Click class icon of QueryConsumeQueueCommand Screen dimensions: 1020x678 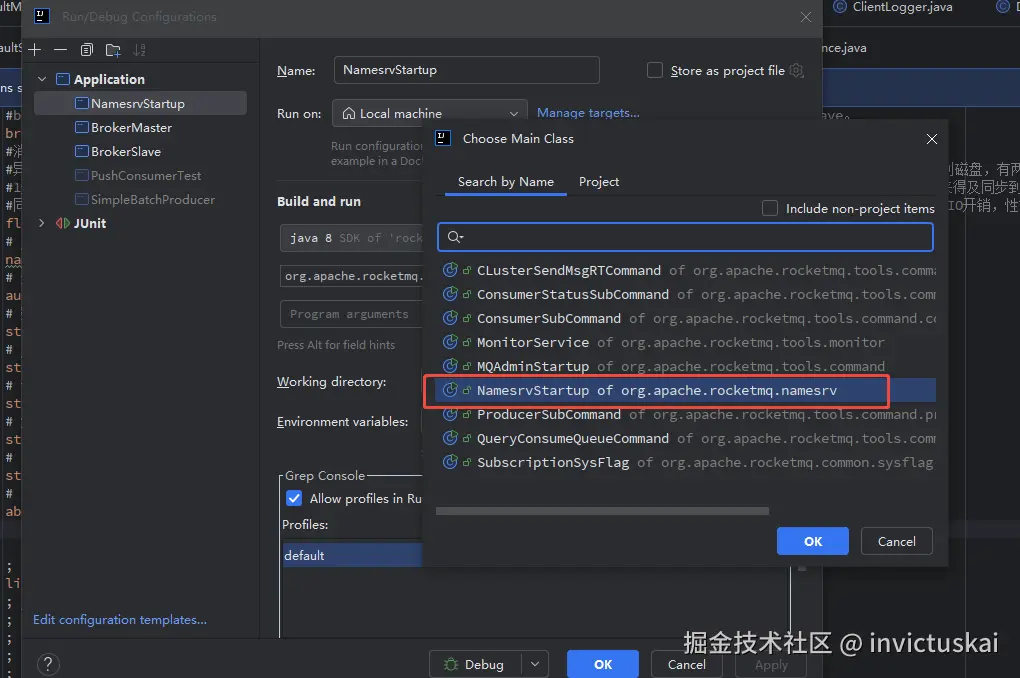(450, 439)
